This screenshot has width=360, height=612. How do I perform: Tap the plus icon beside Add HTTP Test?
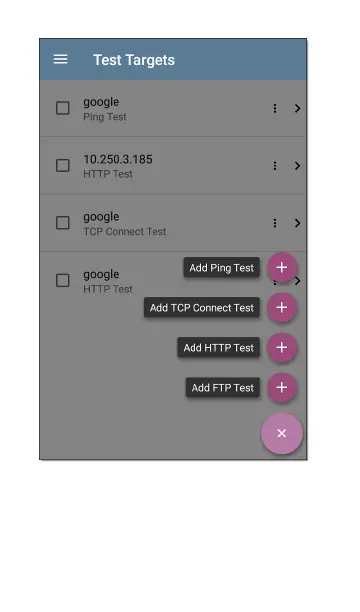coord(282,348)
